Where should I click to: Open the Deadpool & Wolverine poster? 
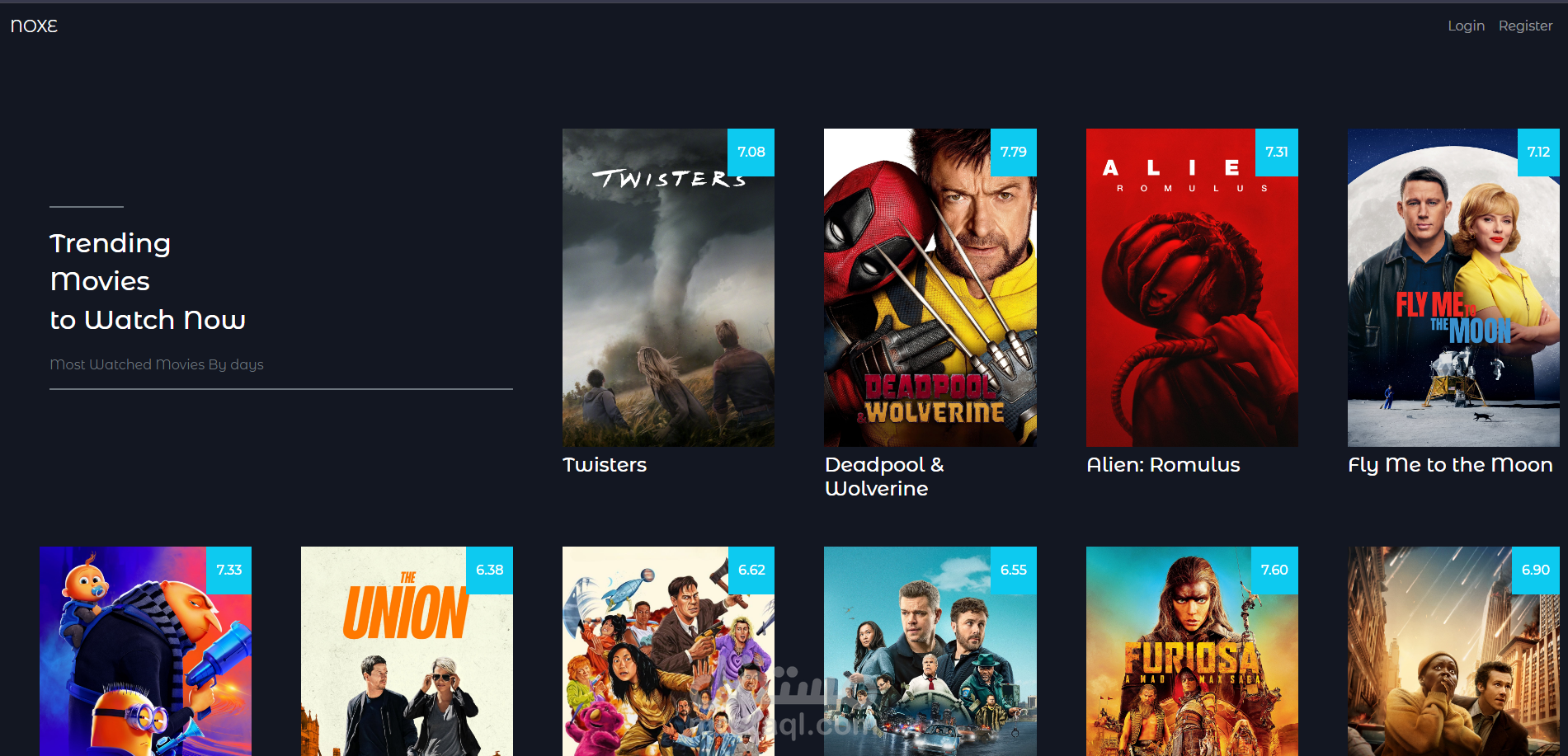pos(930,288)
